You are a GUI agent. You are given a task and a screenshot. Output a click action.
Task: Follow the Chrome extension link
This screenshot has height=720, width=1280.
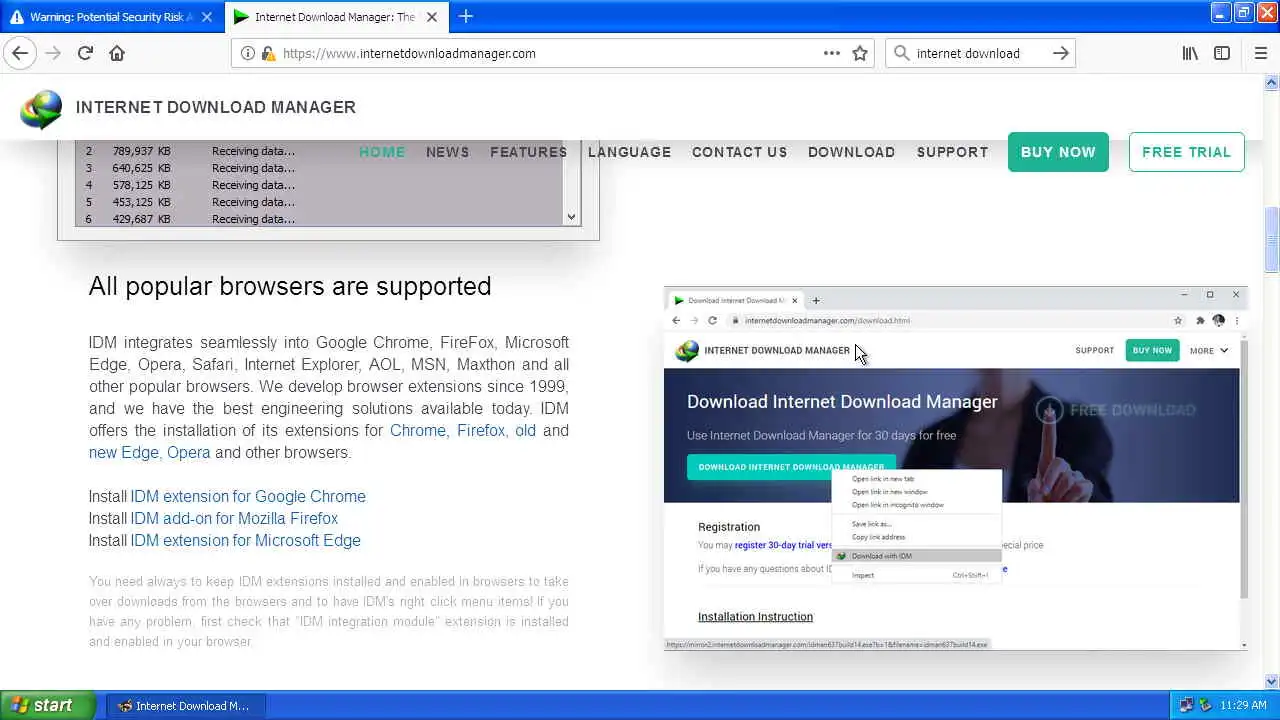coord(418,430)
